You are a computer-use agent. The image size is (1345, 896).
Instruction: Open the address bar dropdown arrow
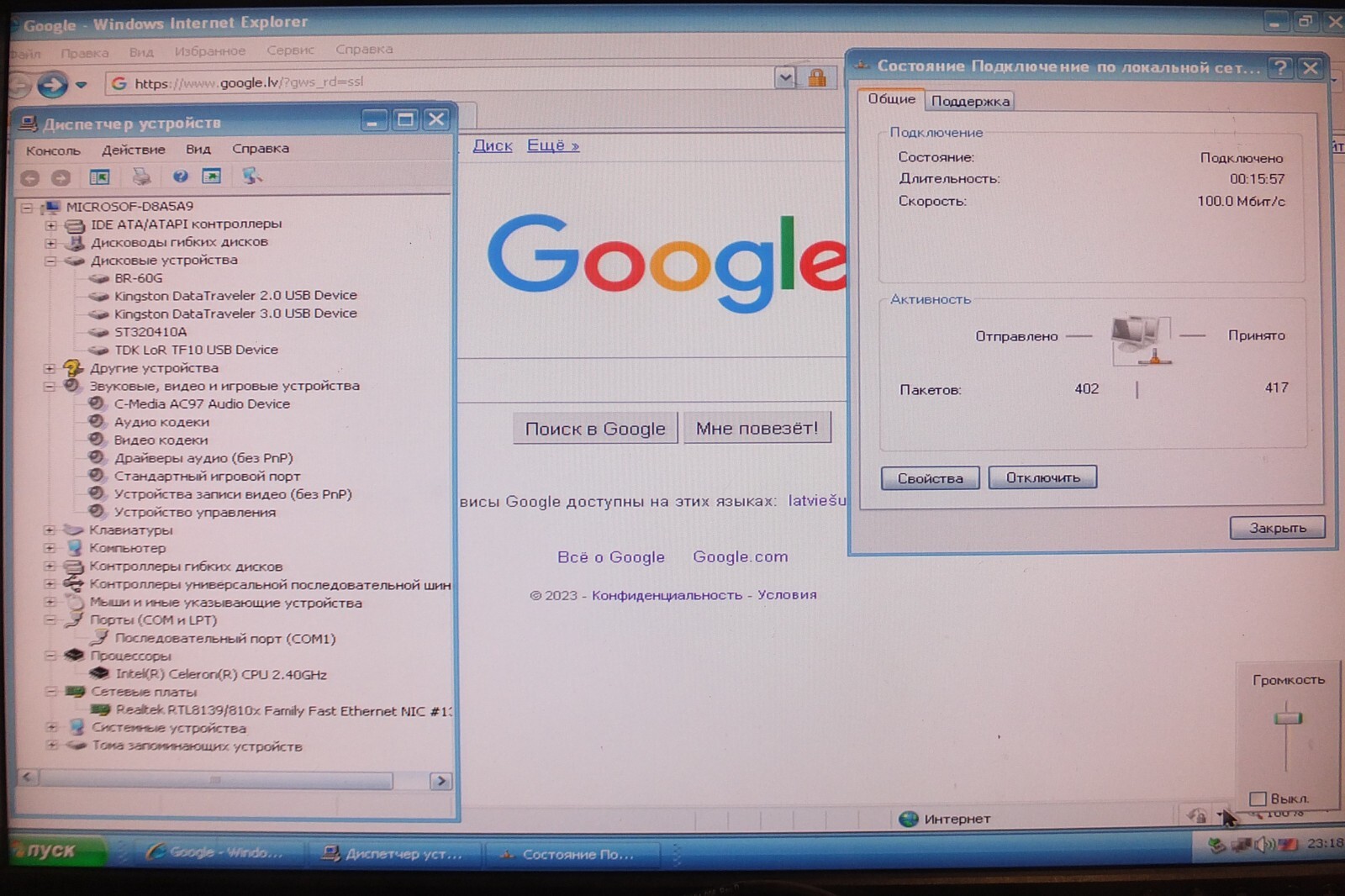(785, 78)
